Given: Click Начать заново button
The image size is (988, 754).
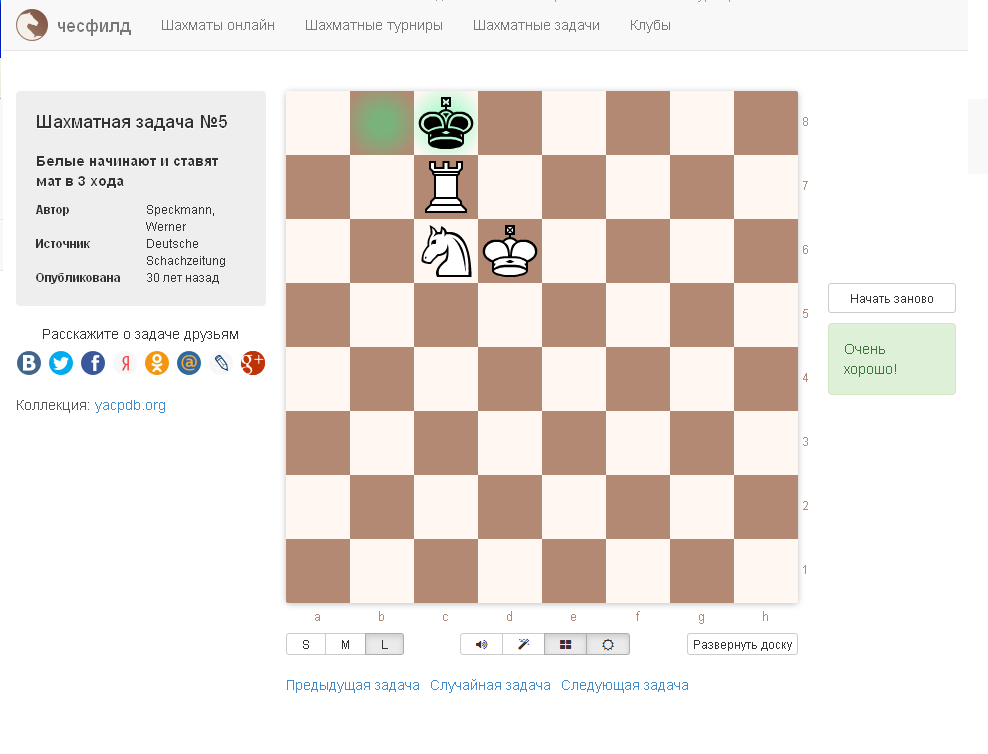Looking at the screenshot, I should pyautogui.click(x=892, y=299).
